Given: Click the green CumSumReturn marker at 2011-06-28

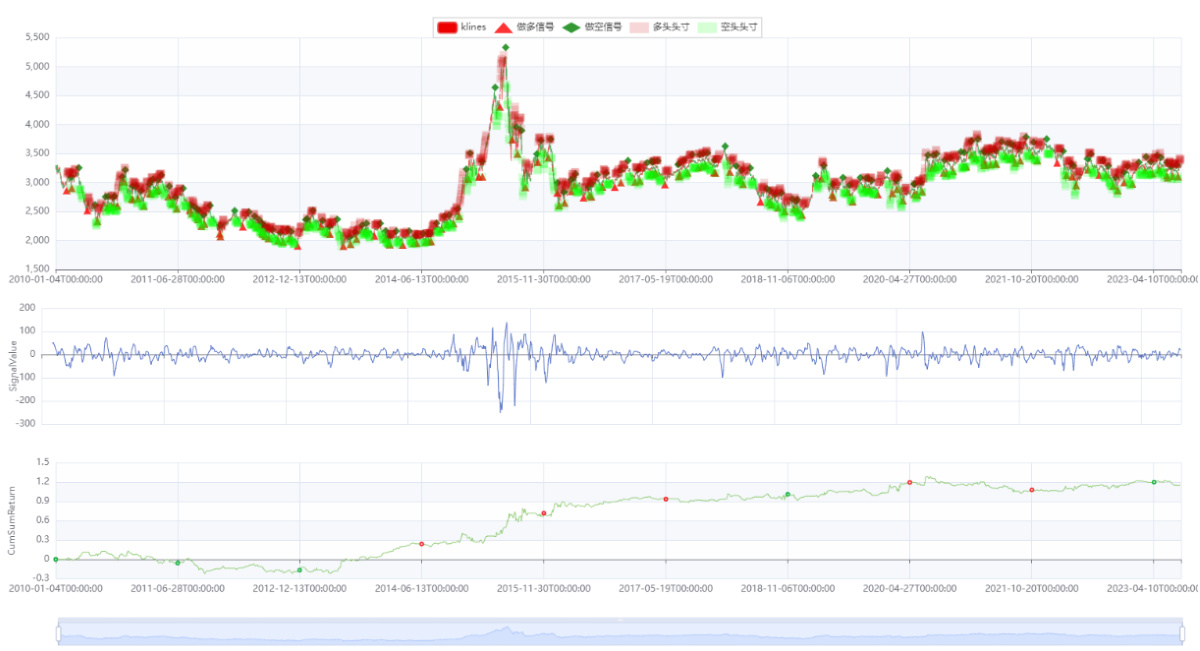Looking at the screenshot, I should (178, 563).
